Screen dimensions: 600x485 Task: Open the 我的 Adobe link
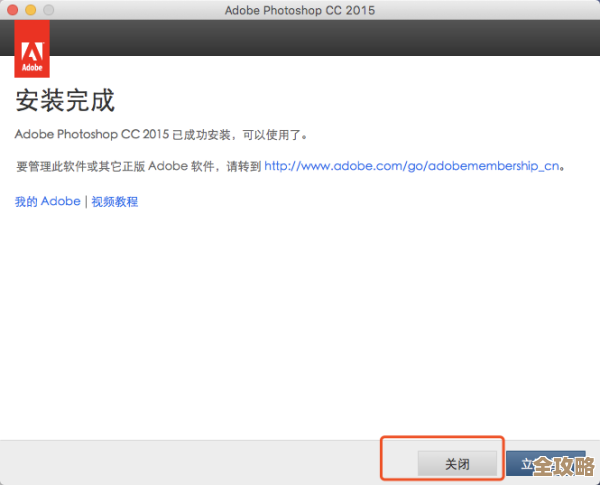(x=47, y=201)
